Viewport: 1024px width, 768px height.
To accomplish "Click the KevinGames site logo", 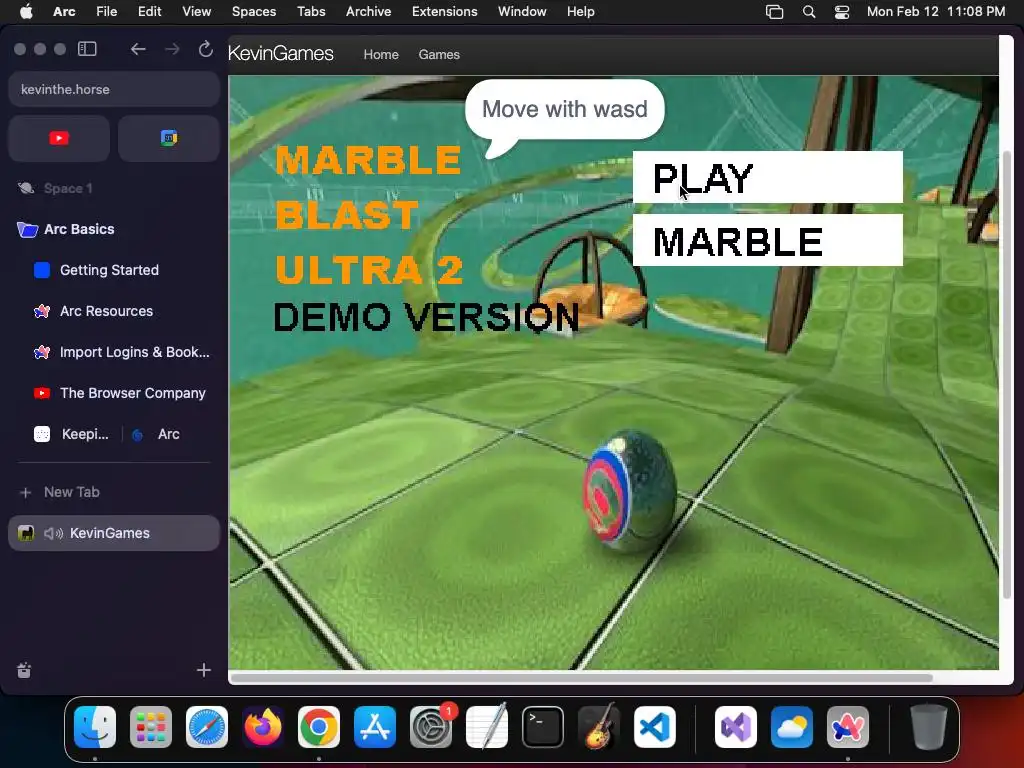I will (x=281, y=54).
